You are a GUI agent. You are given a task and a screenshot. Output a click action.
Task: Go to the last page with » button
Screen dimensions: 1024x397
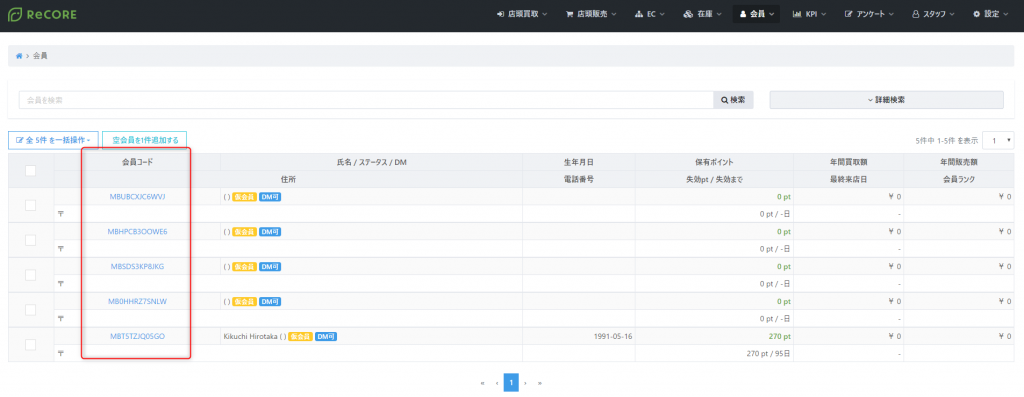(x=540, y=383)
